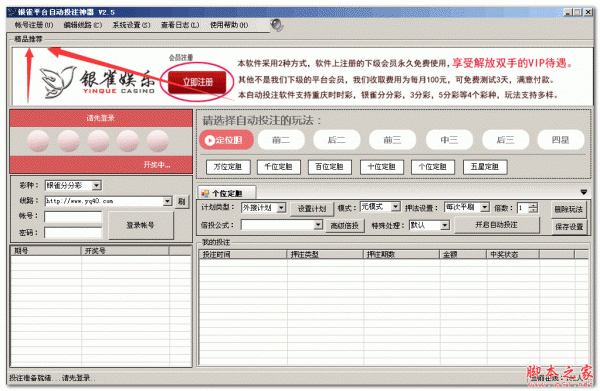Focus the 帐号 input field

click(73, 217)
